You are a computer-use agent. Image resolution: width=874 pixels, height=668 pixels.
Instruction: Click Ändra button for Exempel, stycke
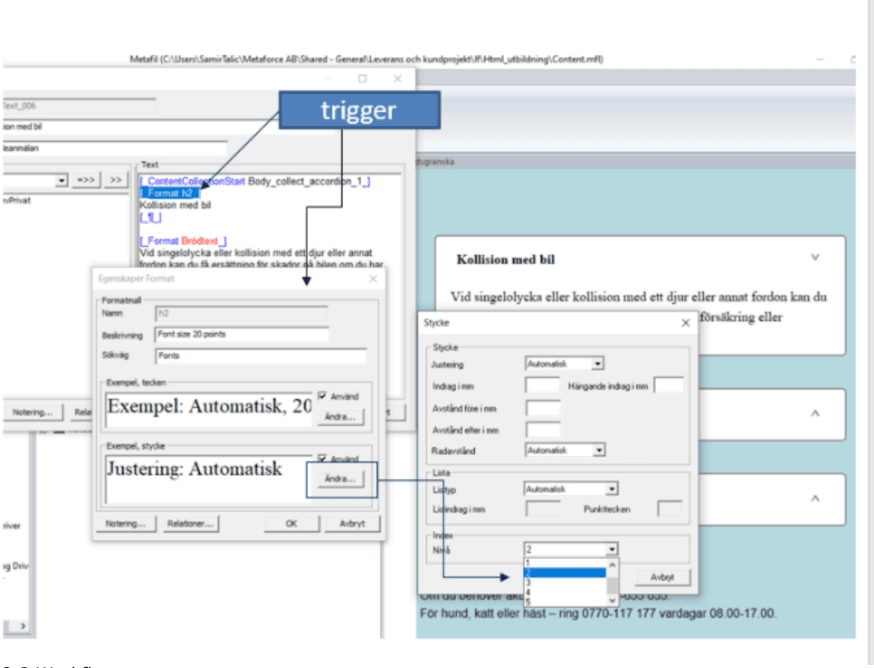tap(340, 479)
